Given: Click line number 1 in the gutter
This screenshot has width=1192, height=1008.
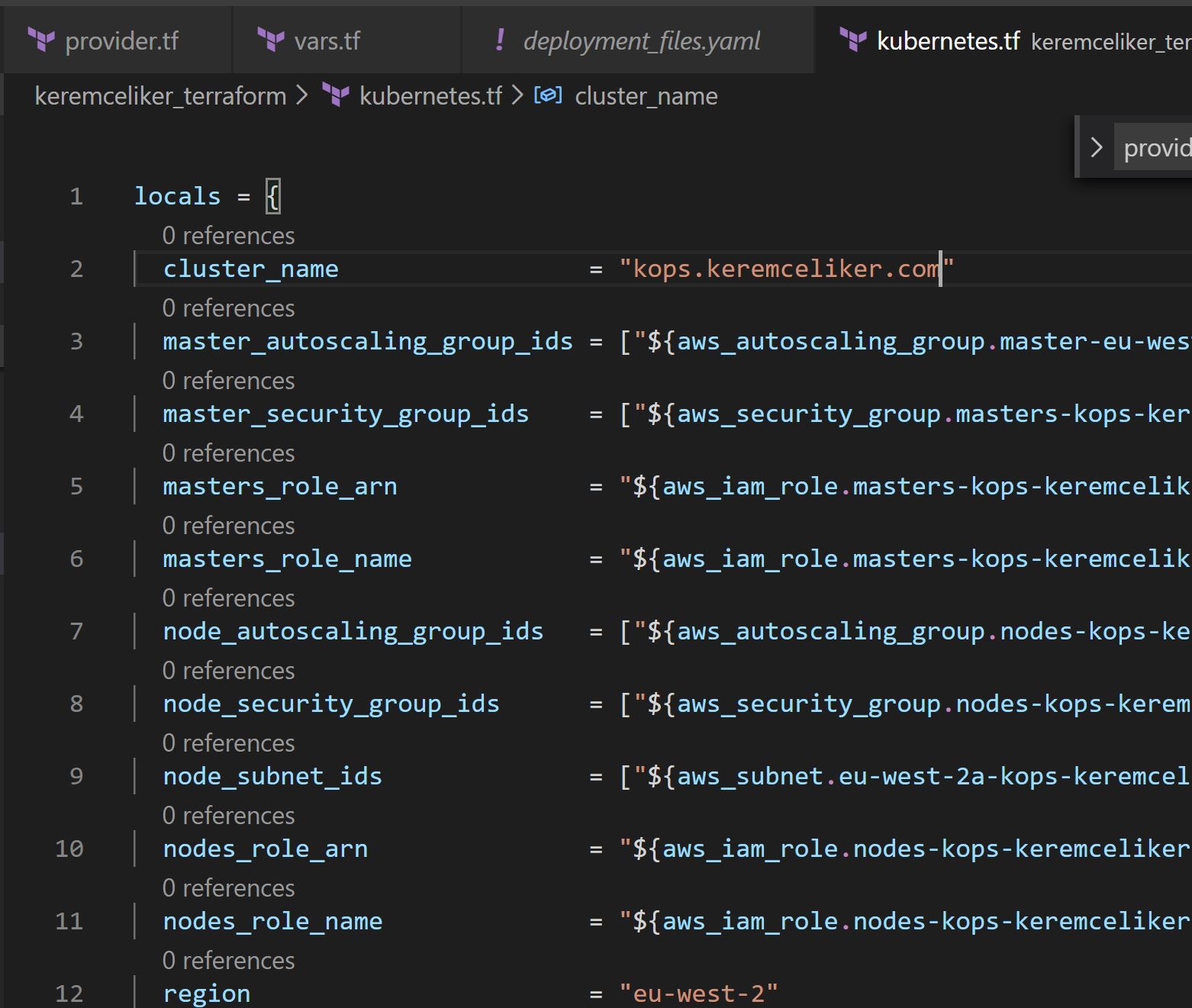Looking at the screenshot, I should (76, 197).
